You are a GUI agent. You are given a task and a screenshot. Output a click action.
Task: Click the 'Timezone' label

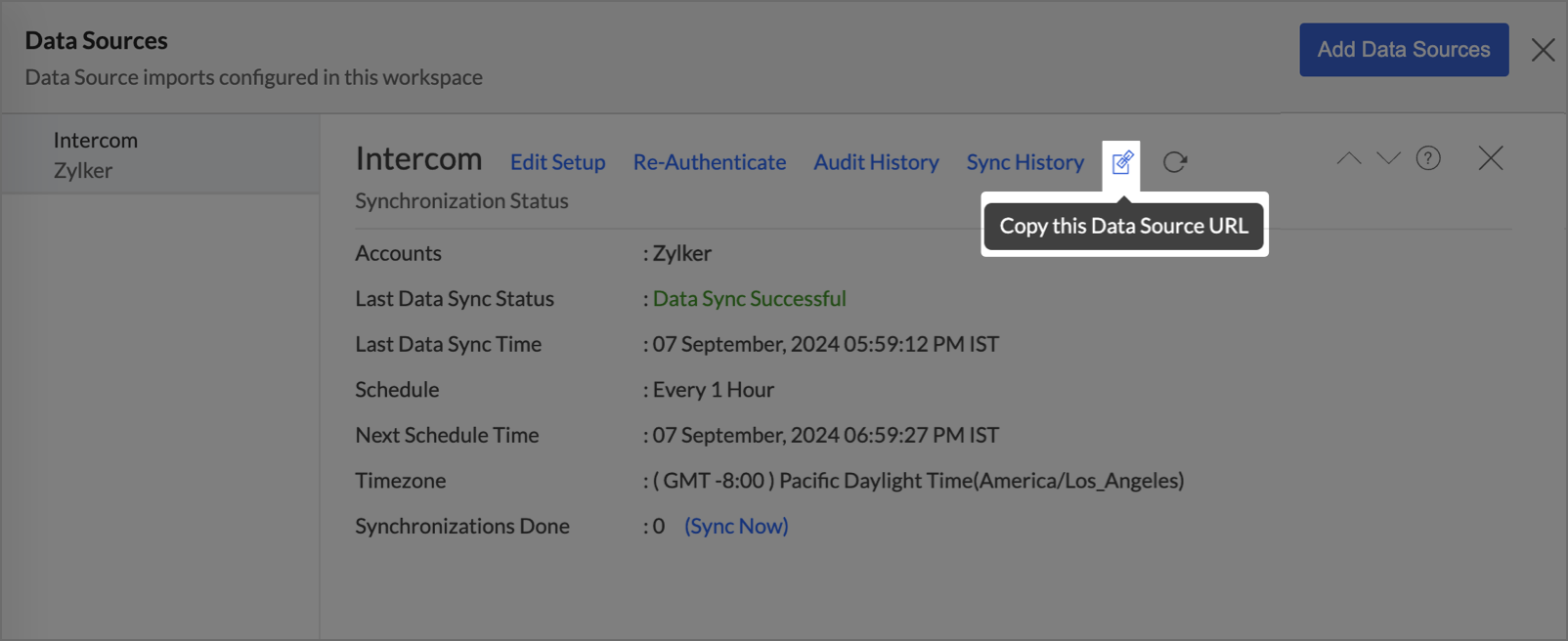point(401,481)
